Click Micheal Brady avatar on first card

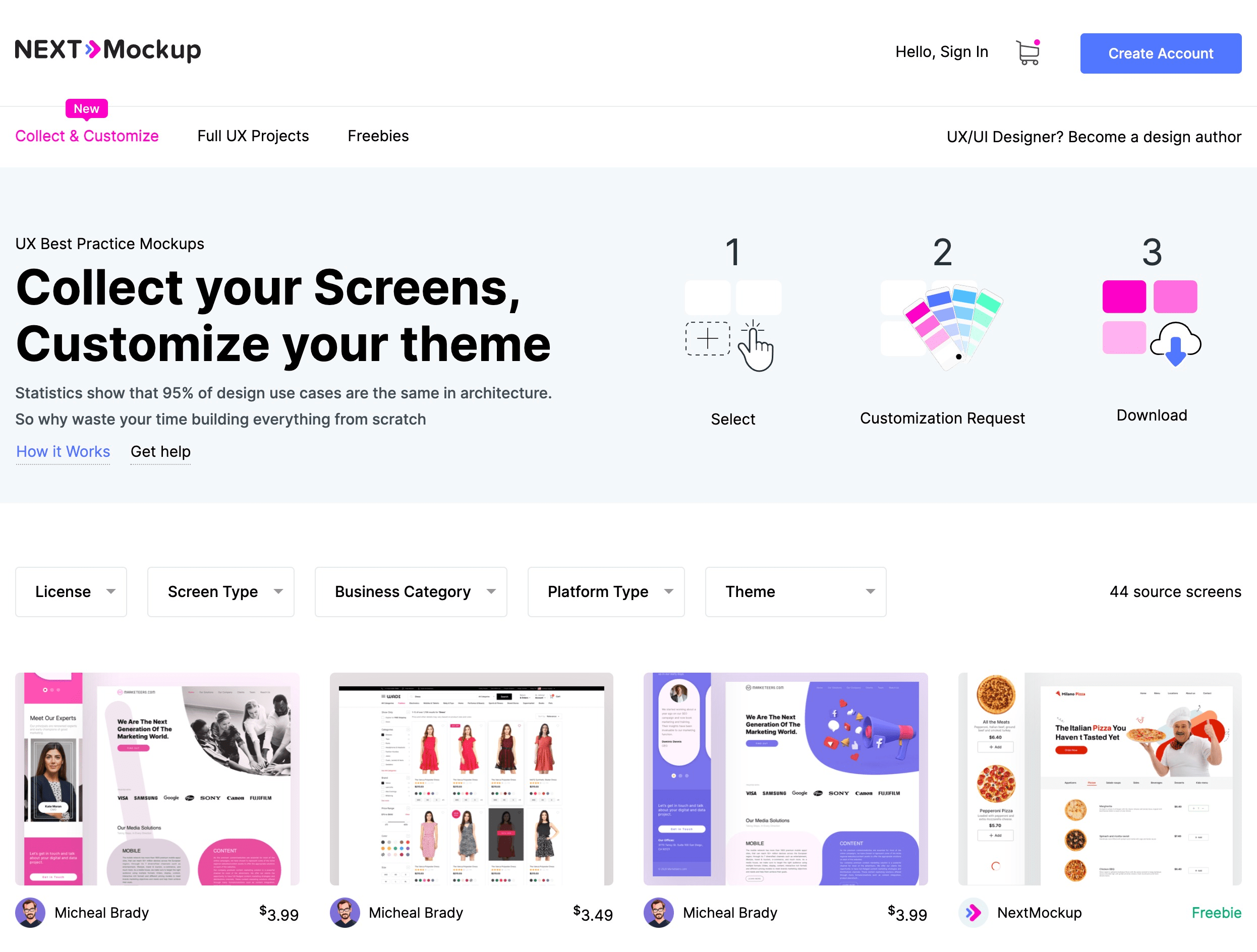[31, 913]
